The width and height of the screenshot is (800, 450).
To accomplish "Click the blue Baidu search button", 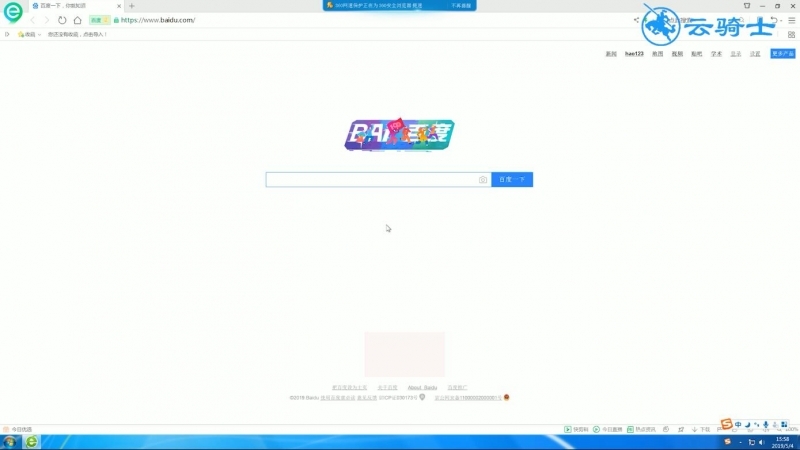I will [512, 180].
